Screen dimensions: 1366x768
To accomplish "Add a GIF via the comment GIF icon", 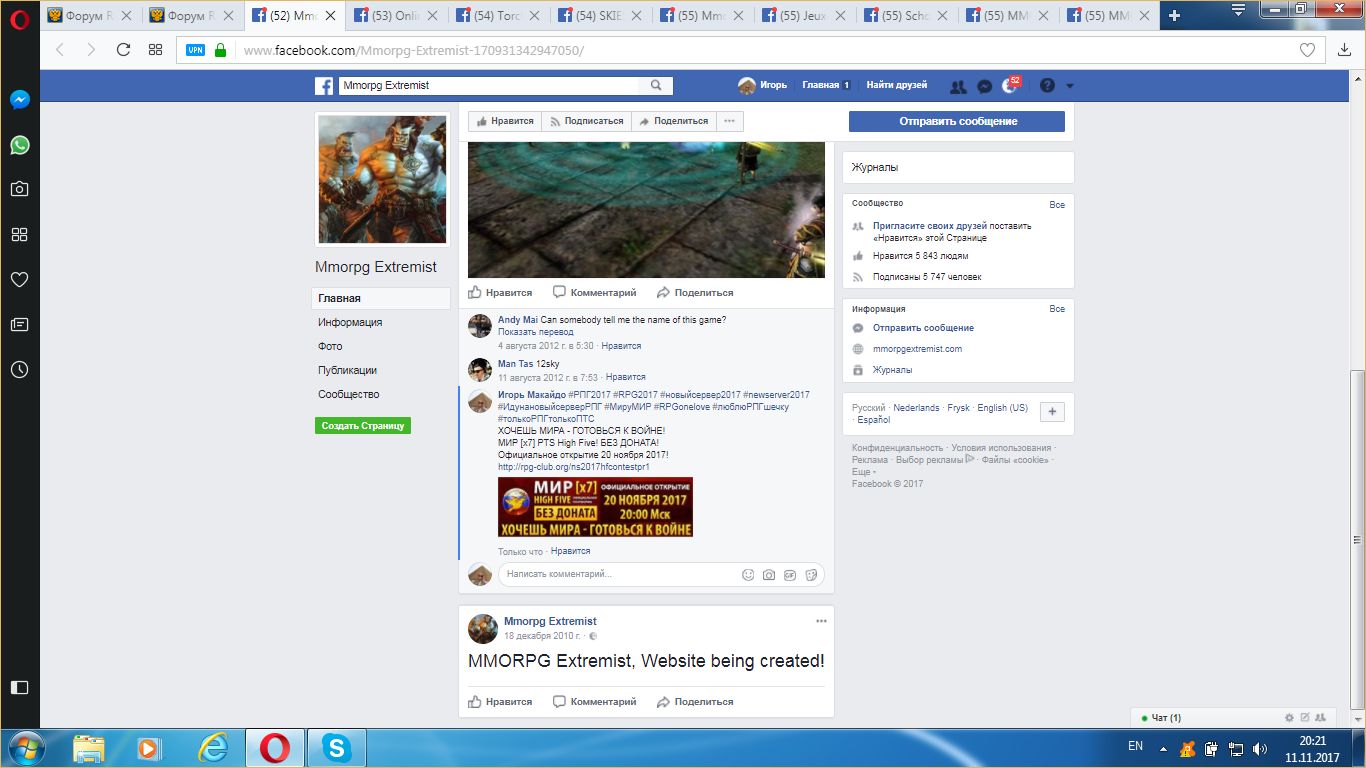I will coord(790,575).
